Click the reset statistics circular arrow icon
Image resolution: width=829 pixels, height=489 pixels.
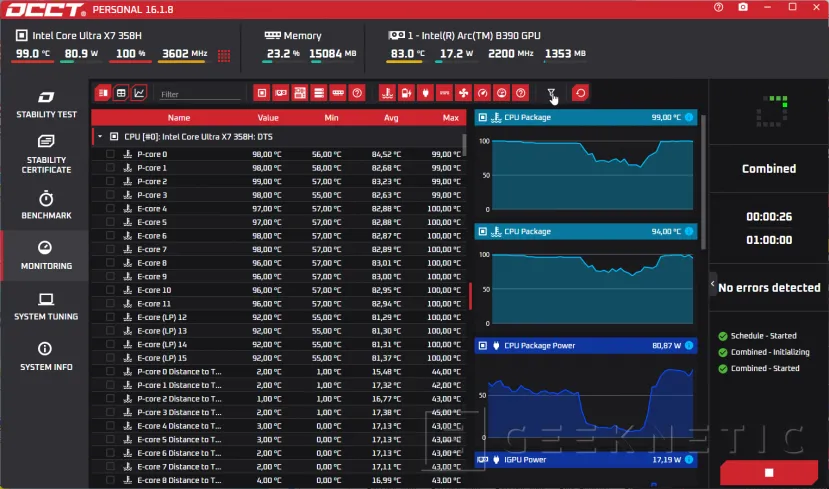[580, 93]
